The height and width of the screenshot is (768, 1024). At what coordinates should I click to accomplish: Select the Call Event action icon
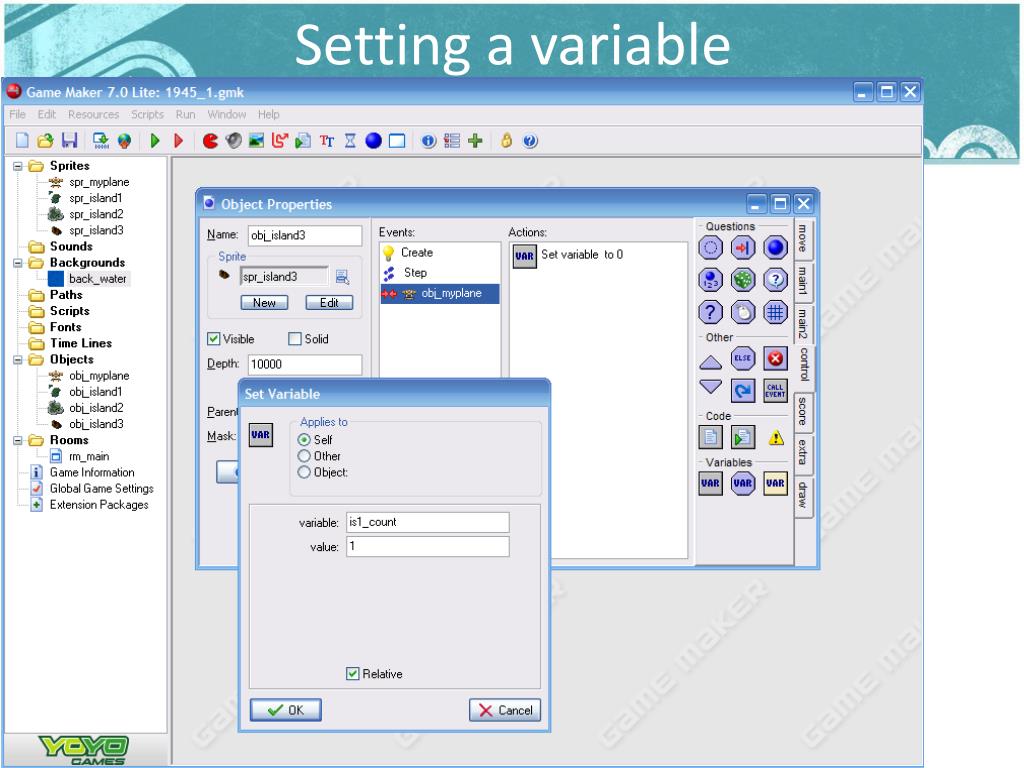775,391
